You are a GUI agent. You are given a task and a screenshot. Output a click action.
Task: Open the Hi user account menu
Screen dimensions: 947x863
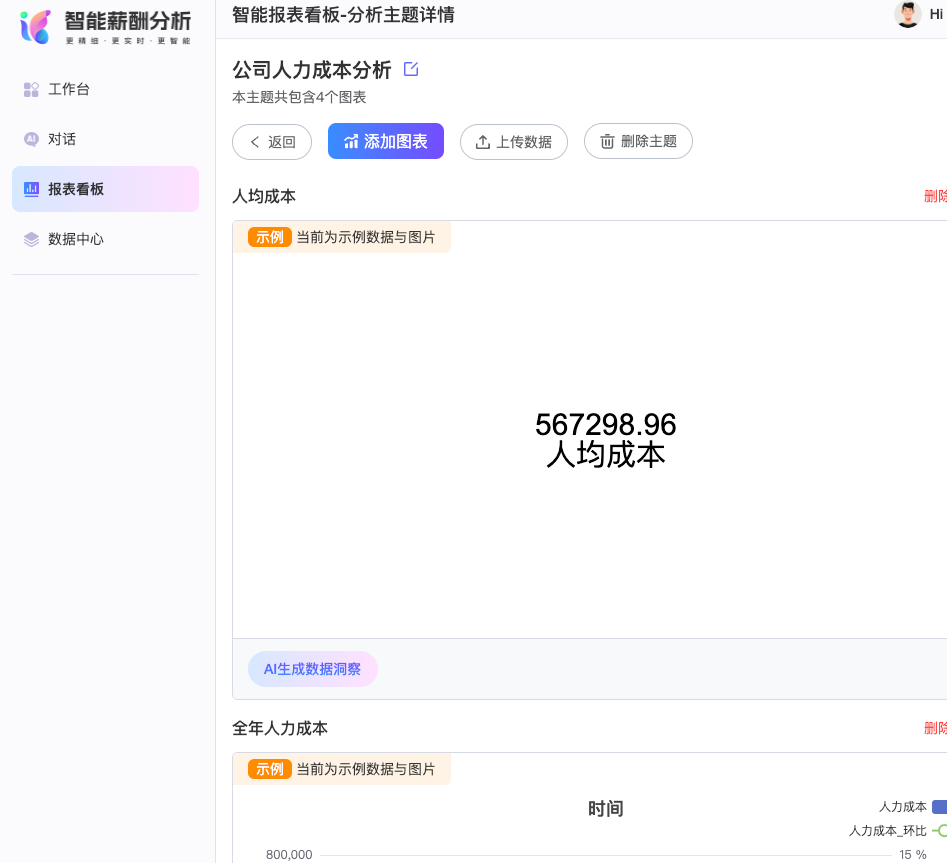tap(936, 14)
